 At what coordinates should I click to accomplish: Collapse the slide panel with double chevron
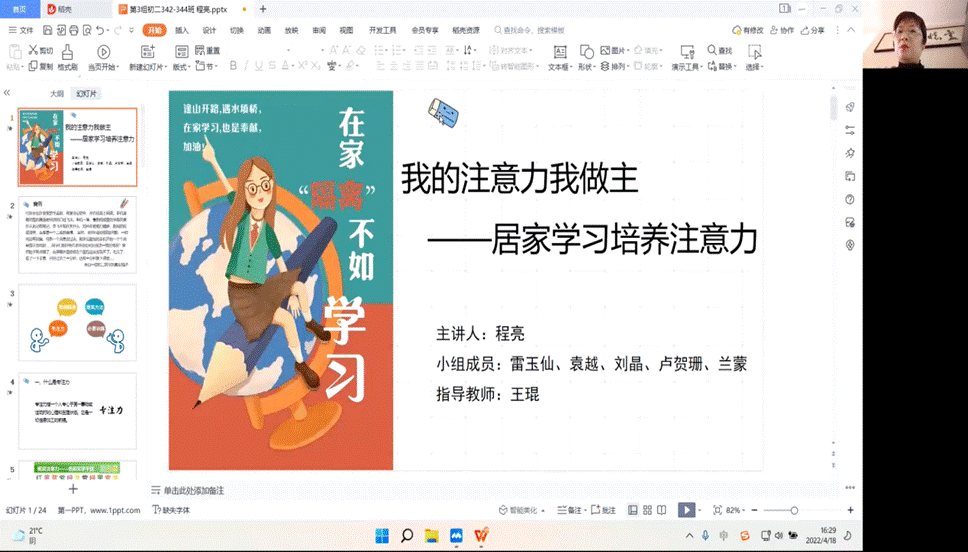(x=7, y=93)
